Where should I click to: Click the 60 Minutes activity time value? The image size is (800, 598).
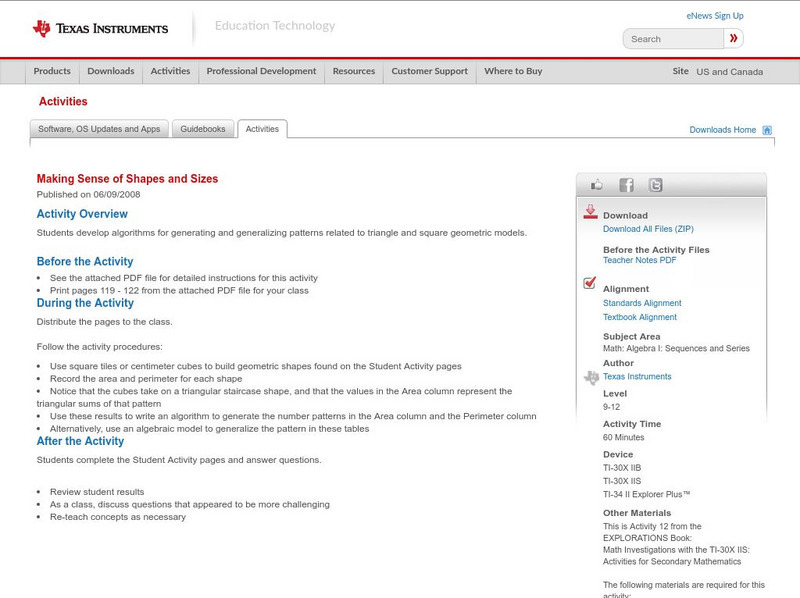(623, 437)
